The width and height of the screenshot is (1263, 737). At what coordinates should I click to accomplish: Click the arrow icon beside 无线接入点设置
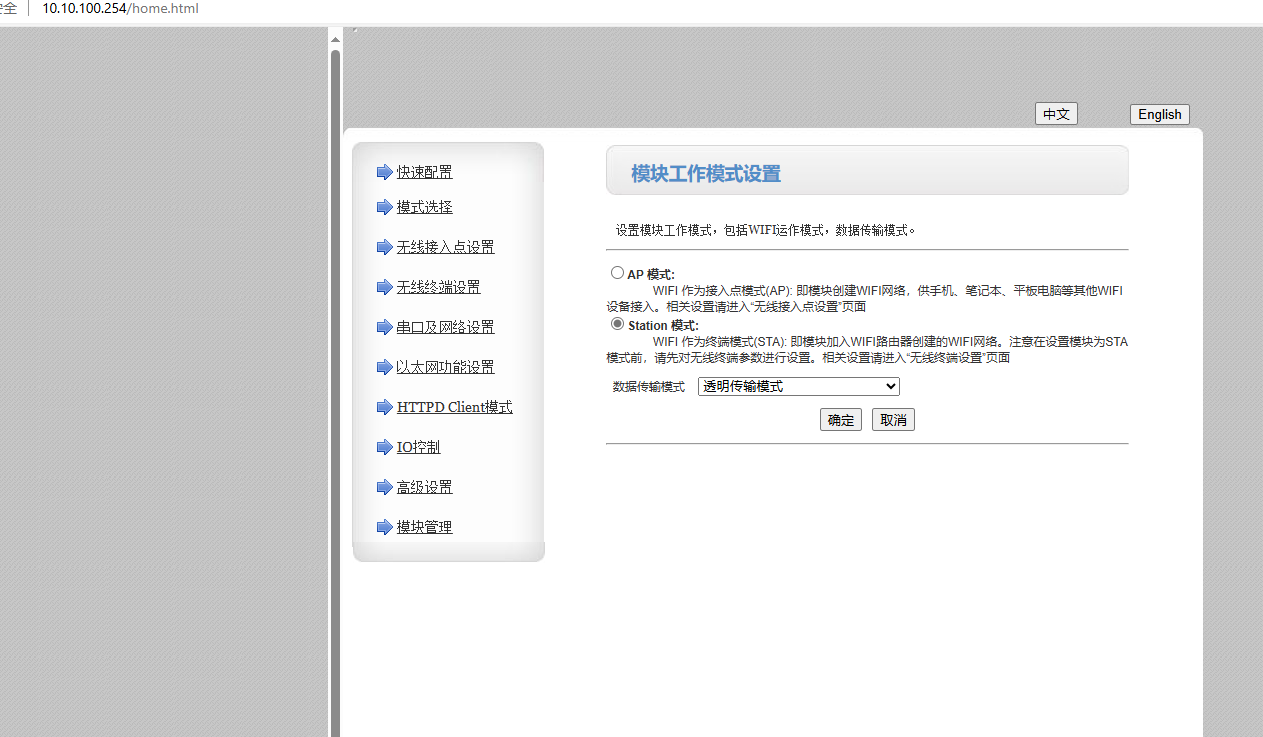[384, 247]
